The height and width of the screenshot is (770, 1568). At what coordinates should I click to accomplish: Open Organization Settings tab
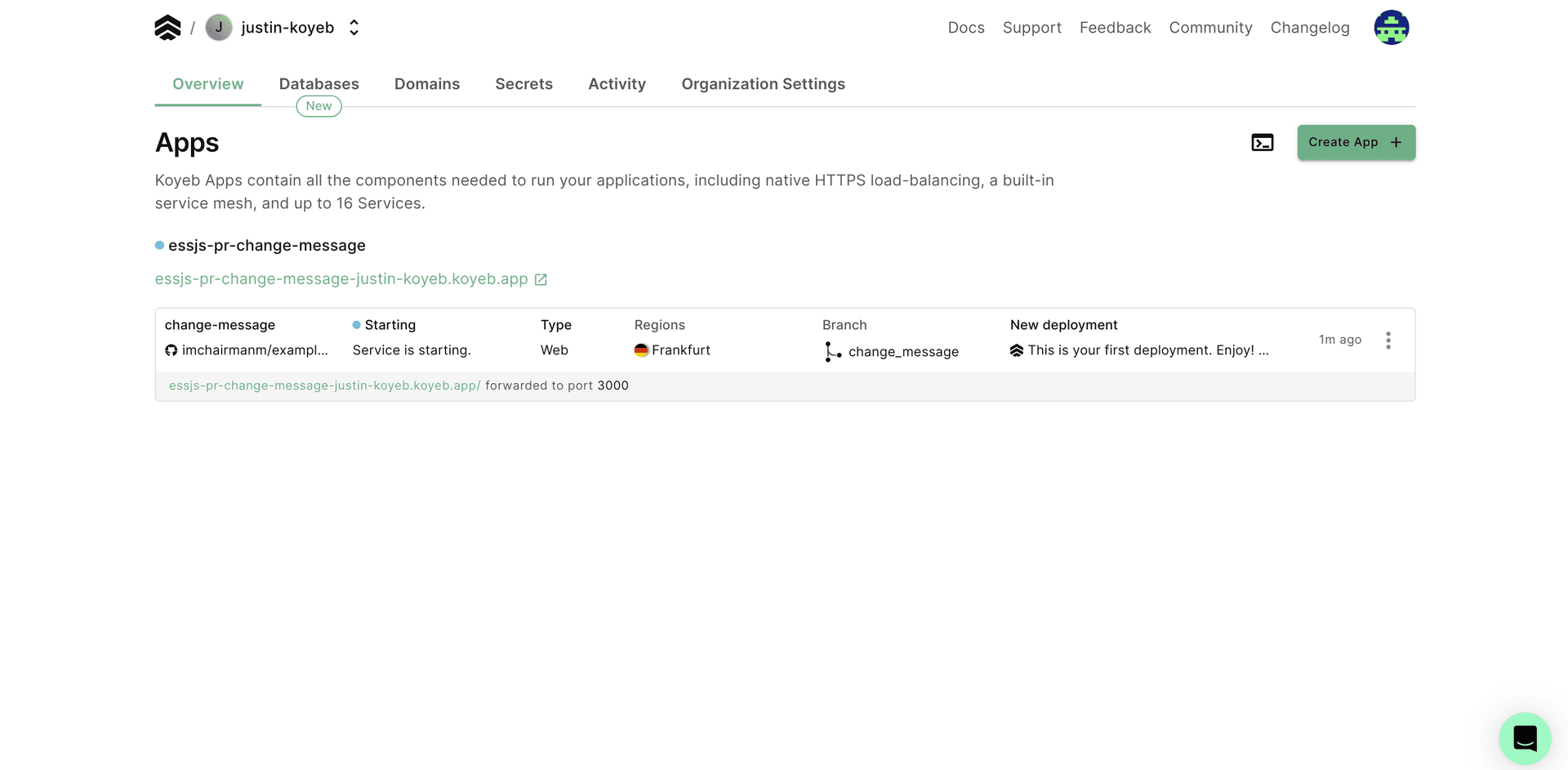click(x=763, y=84)
